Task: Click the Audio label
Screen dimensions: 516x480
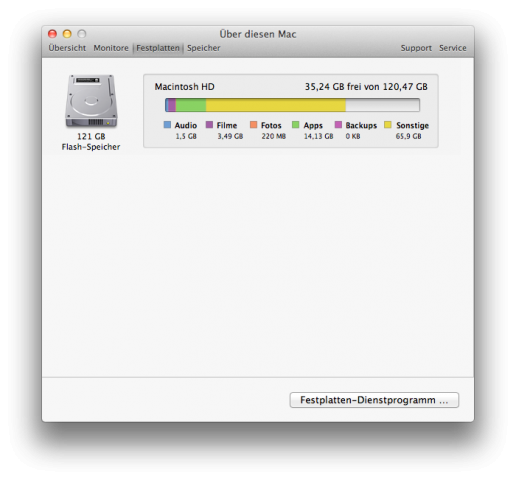Action: pyautogui.click(x=186, y=125)
